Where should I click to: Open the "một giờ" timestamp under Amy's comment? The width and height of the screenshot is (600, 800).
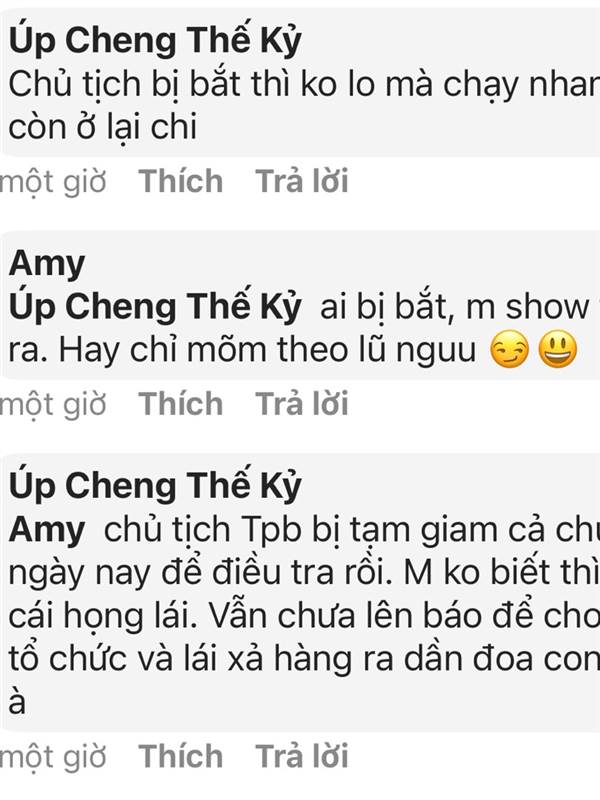coord(53,405)
